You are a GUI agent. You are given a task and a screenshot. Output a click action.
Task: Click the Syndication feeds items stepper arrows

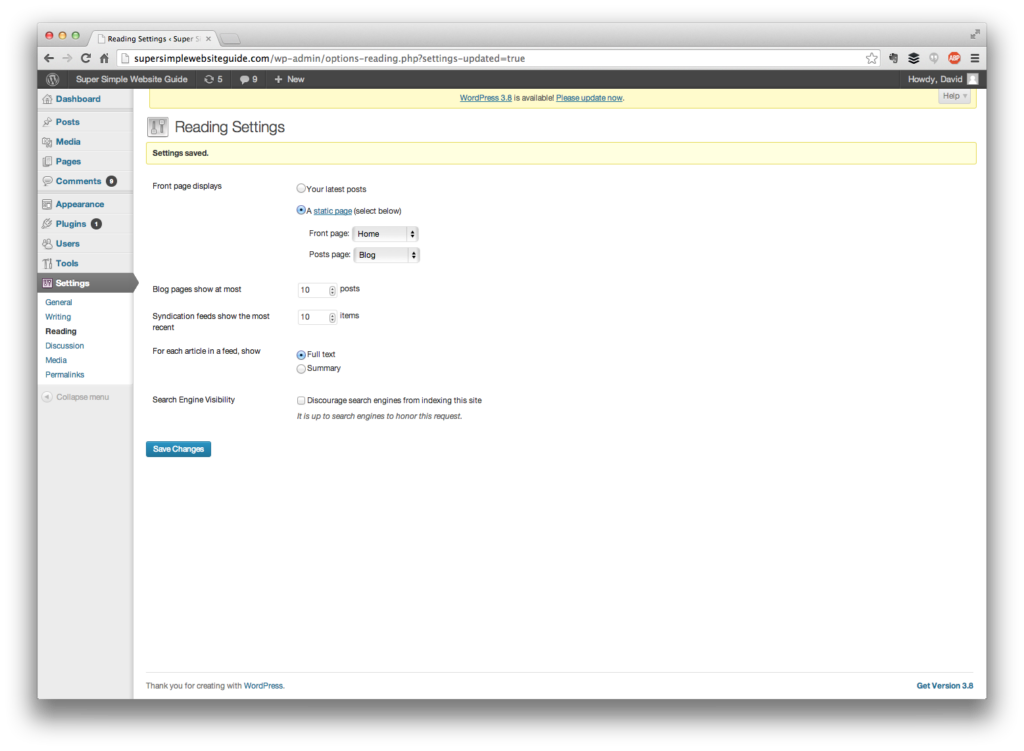tap(332, 317)
